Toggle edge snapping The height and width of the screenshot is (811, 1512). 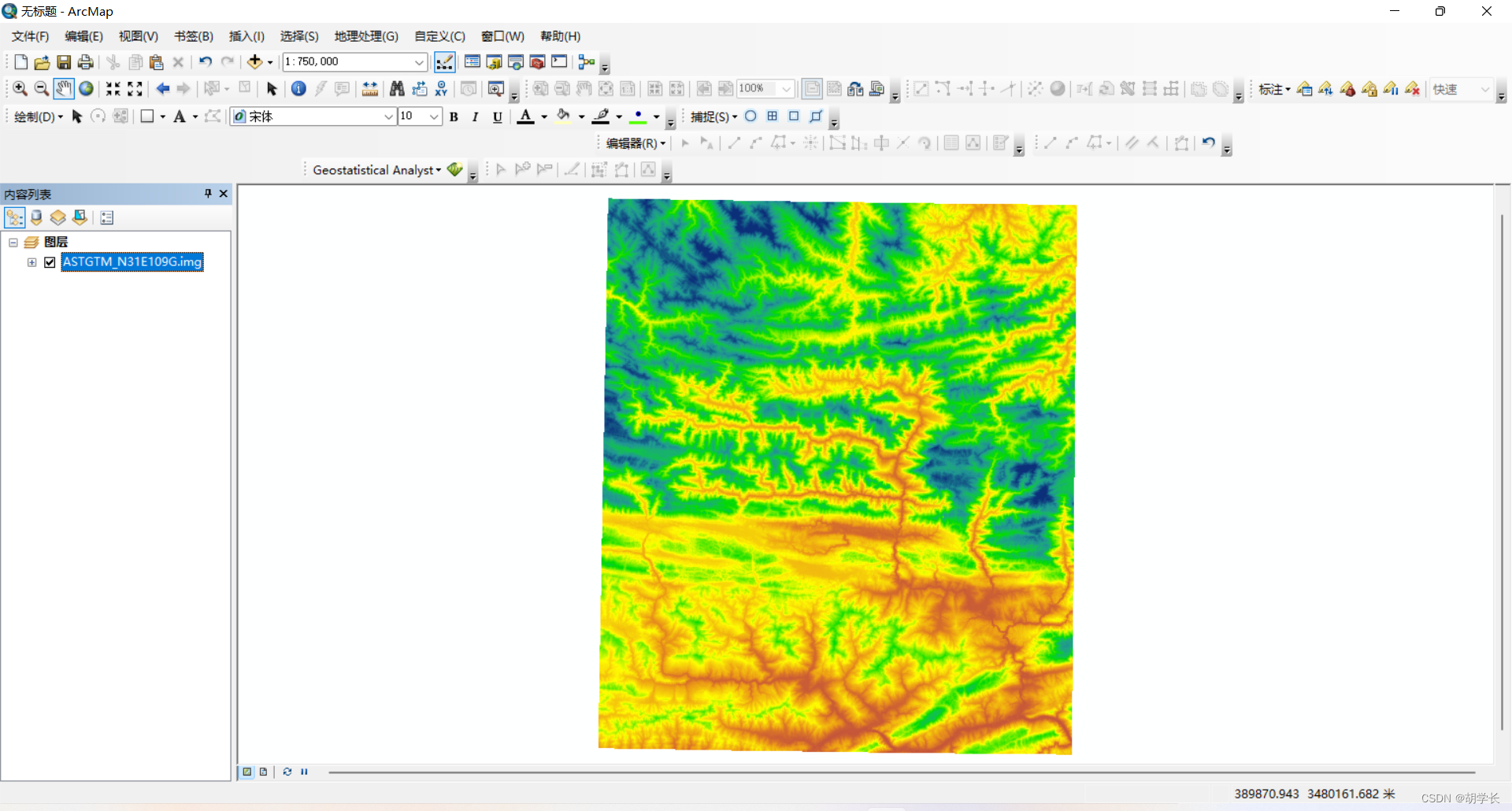816,117
